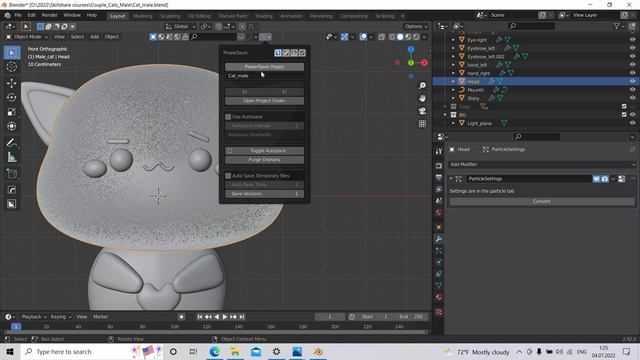Screen dimensions: 640x360
Task: Toggle the camera view icon
Action: tap(422, 111)
